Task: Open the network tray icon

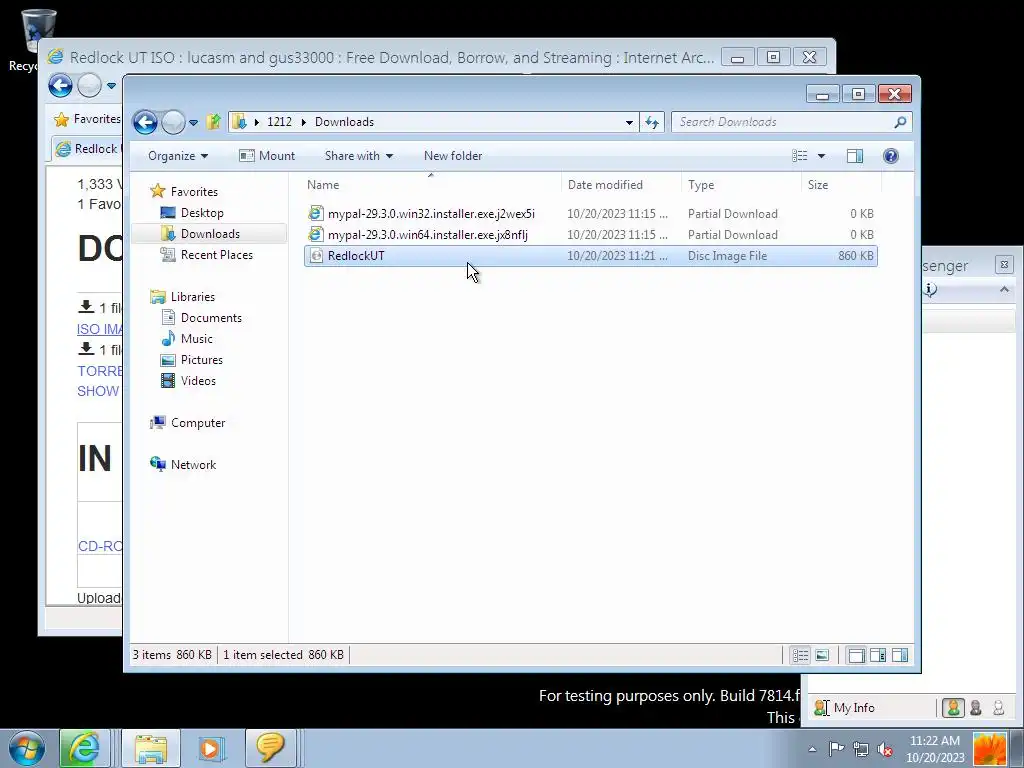Action: (x=861, y=749)
